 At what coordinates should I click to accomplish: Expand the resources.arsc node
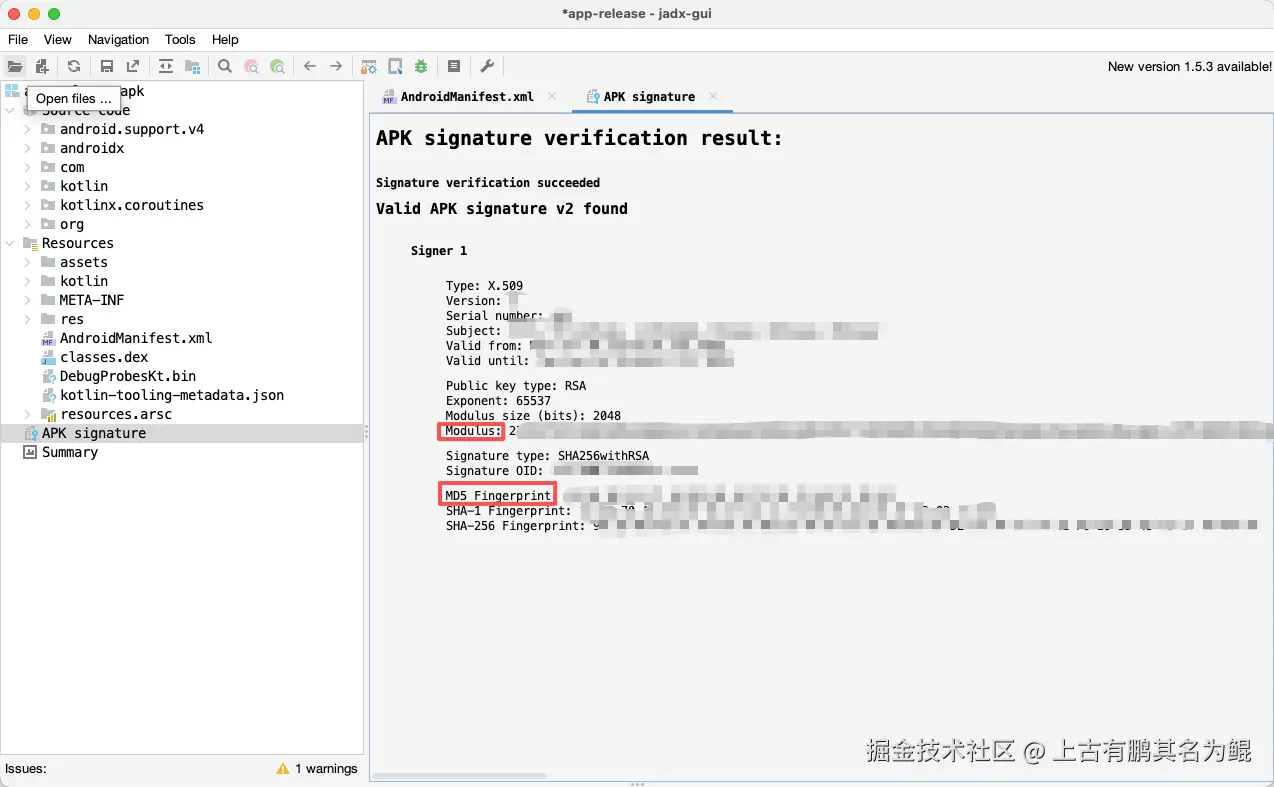[x=28, y=414]
